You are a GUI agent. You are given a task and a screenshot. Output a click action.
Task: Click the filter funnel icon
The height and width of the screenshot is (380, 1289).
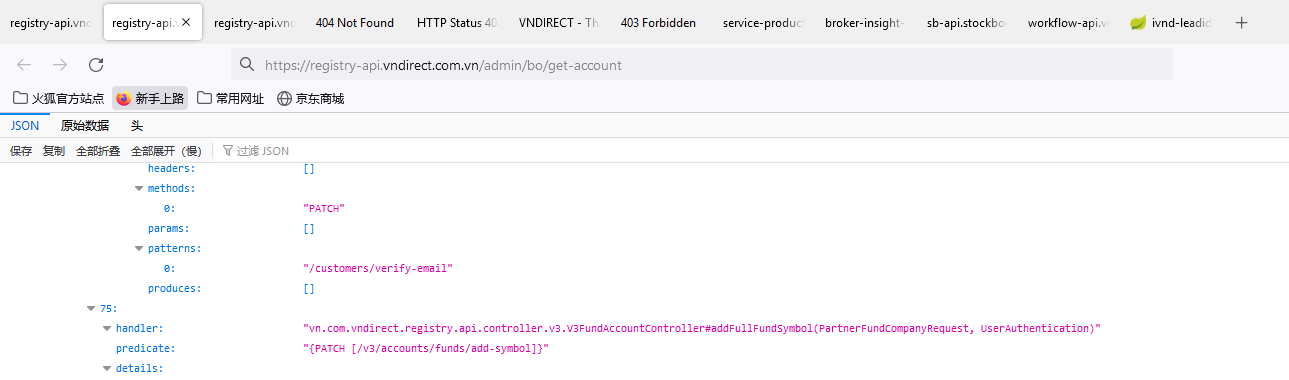228,151
